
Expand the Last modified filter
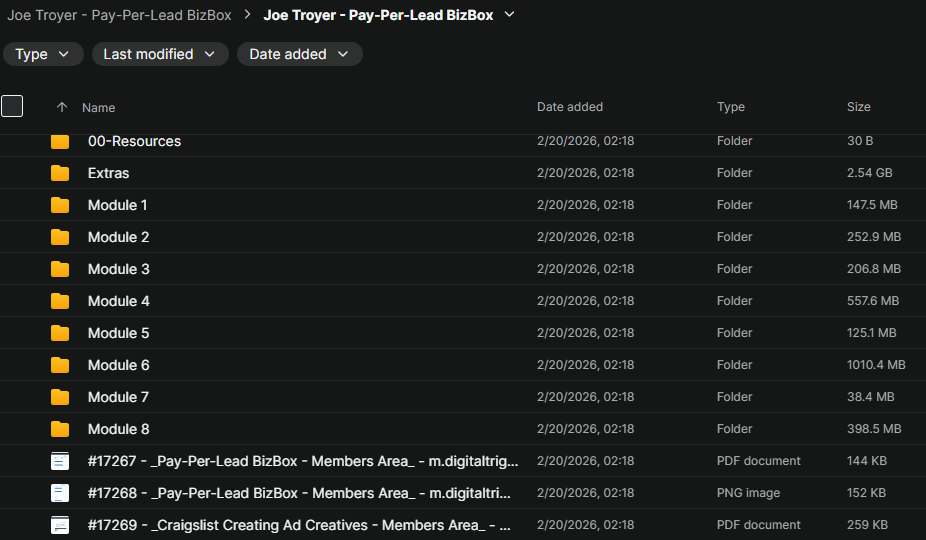160,54
